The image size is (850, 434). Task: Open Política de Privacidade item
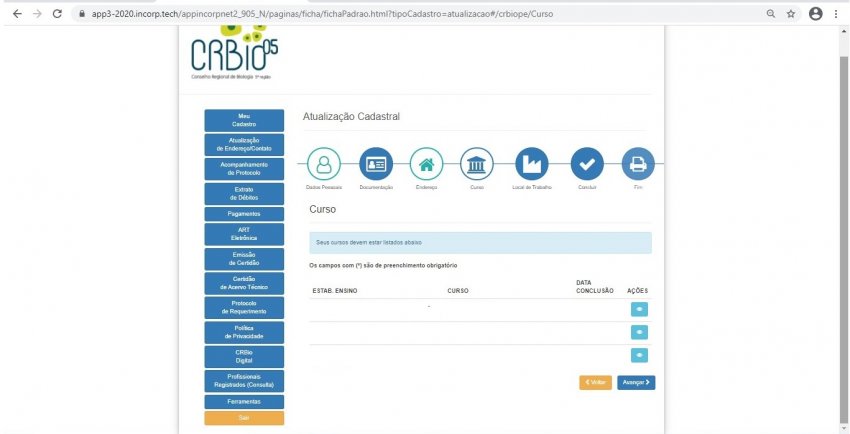pos(244,332)
